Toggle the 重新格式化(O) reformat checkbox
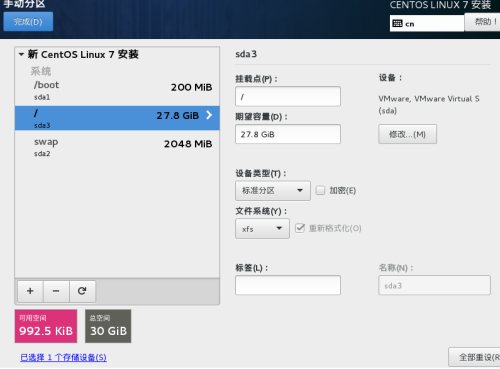 pos(300,228)
